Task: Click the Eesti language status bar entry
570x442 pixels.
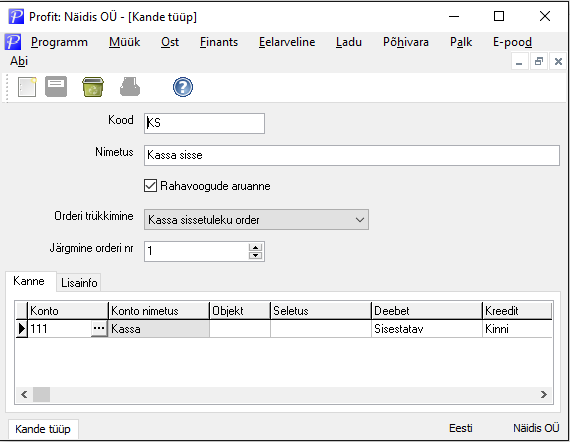Action: pos(461,428)
